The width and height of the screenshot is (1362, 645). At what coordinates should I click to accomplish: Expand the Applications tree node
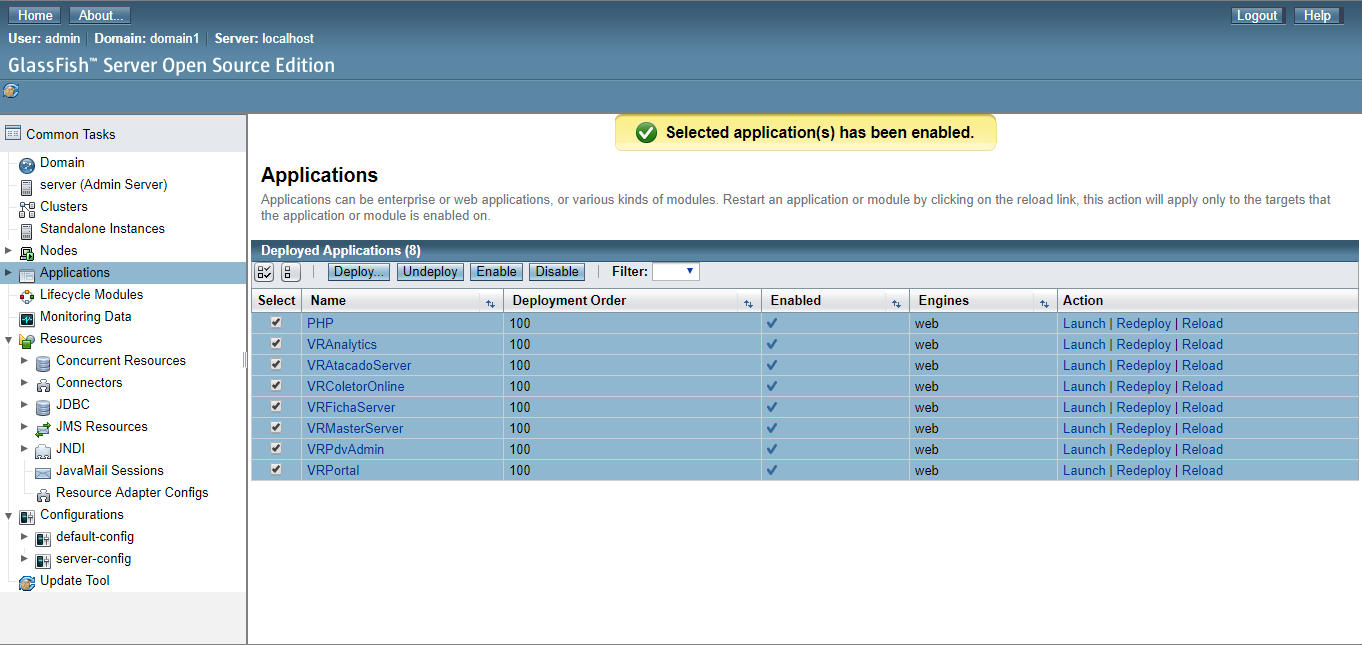pos(9,272)
